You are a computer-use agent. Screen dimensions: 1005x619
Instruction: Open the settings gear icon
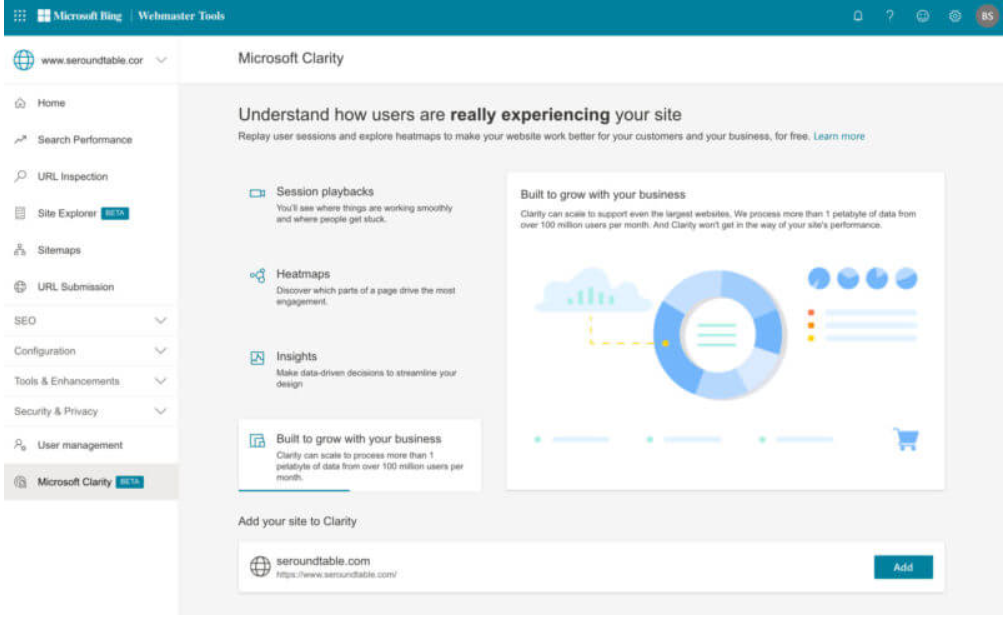click(955, 16)
